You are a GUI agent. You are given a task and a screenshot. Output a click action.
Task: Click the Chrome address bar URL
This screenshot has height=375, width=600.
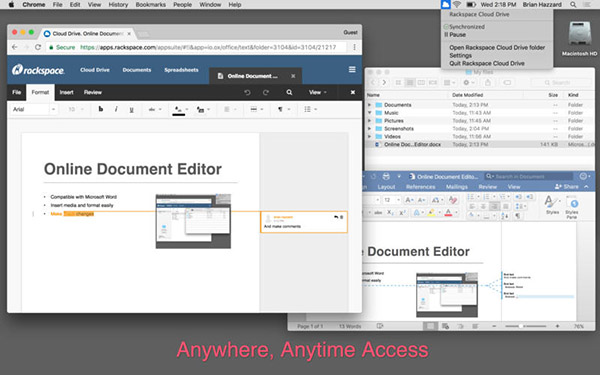208,47
